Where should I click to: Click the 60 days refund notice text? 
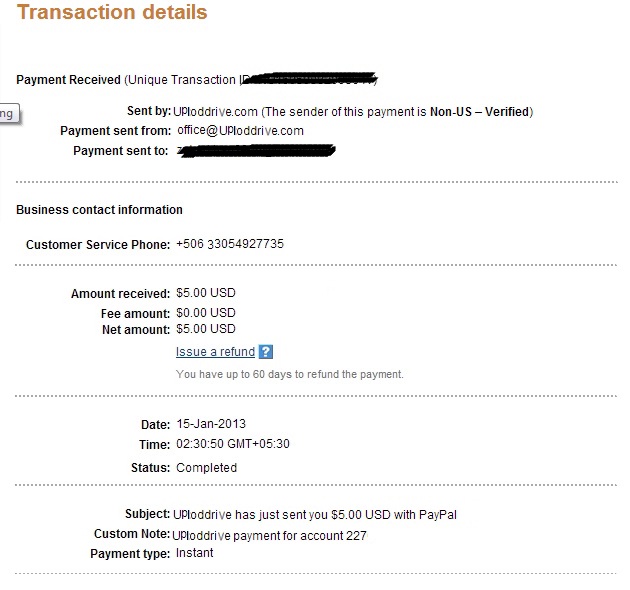coord(289,375)
